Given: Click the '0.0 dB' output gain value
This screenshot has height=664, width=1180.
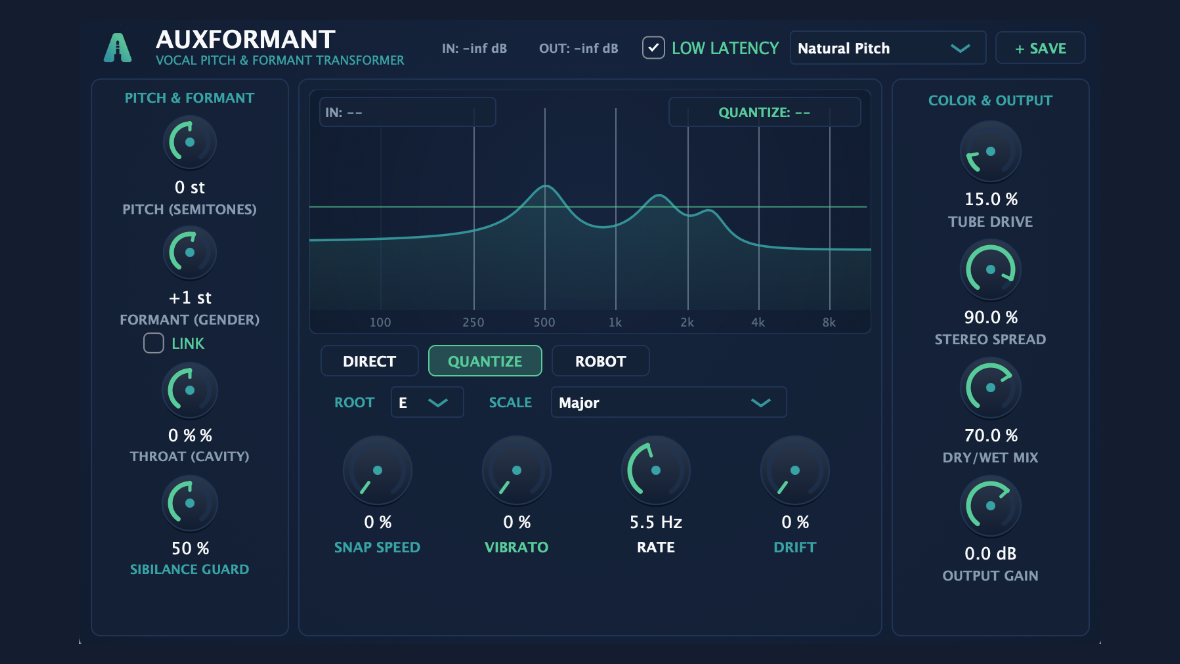Looking at the screenshot, I should pyautogui.click(x=990, y=553).
